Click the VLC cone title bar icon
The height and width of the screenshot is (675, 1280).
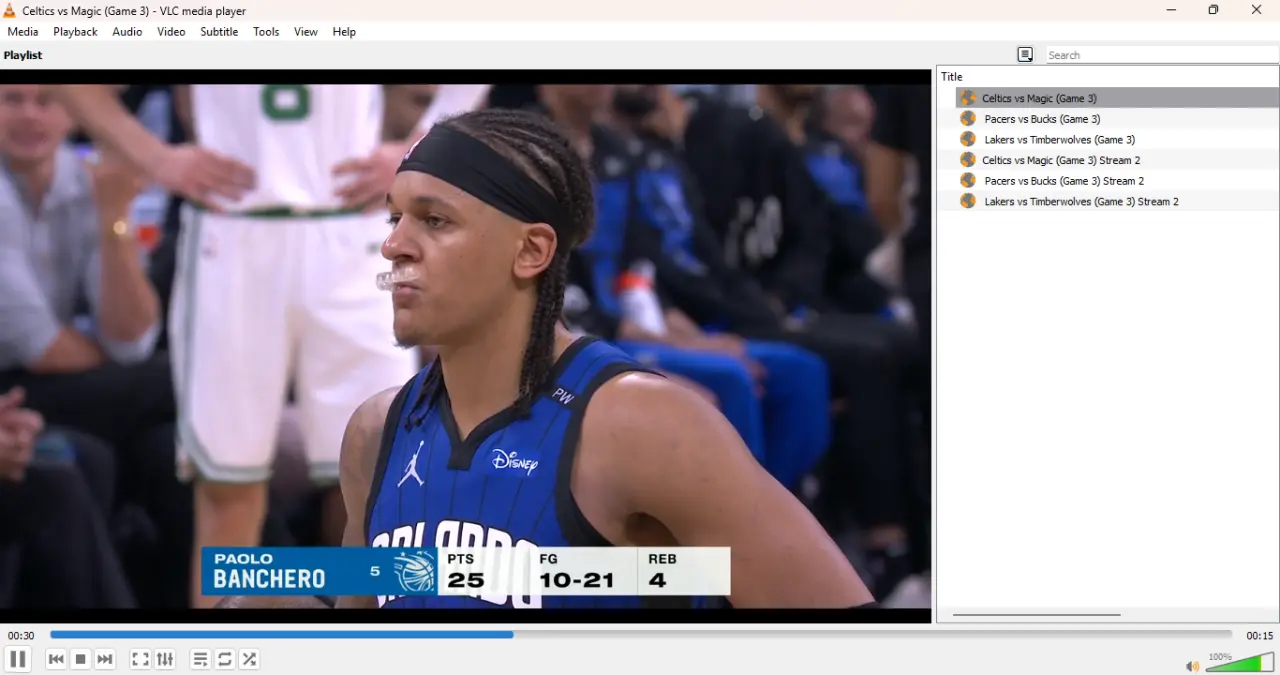(x=10, y=10)
